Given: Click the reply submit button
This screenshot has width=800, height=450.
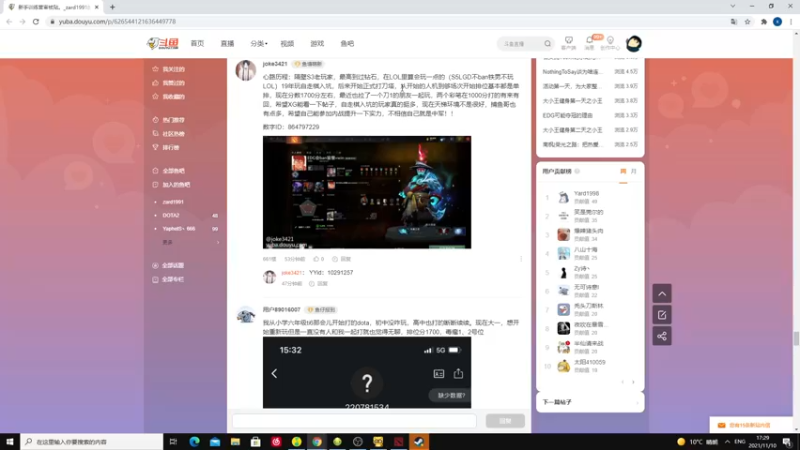Looking at the screenshot, I should click(505, 421).
